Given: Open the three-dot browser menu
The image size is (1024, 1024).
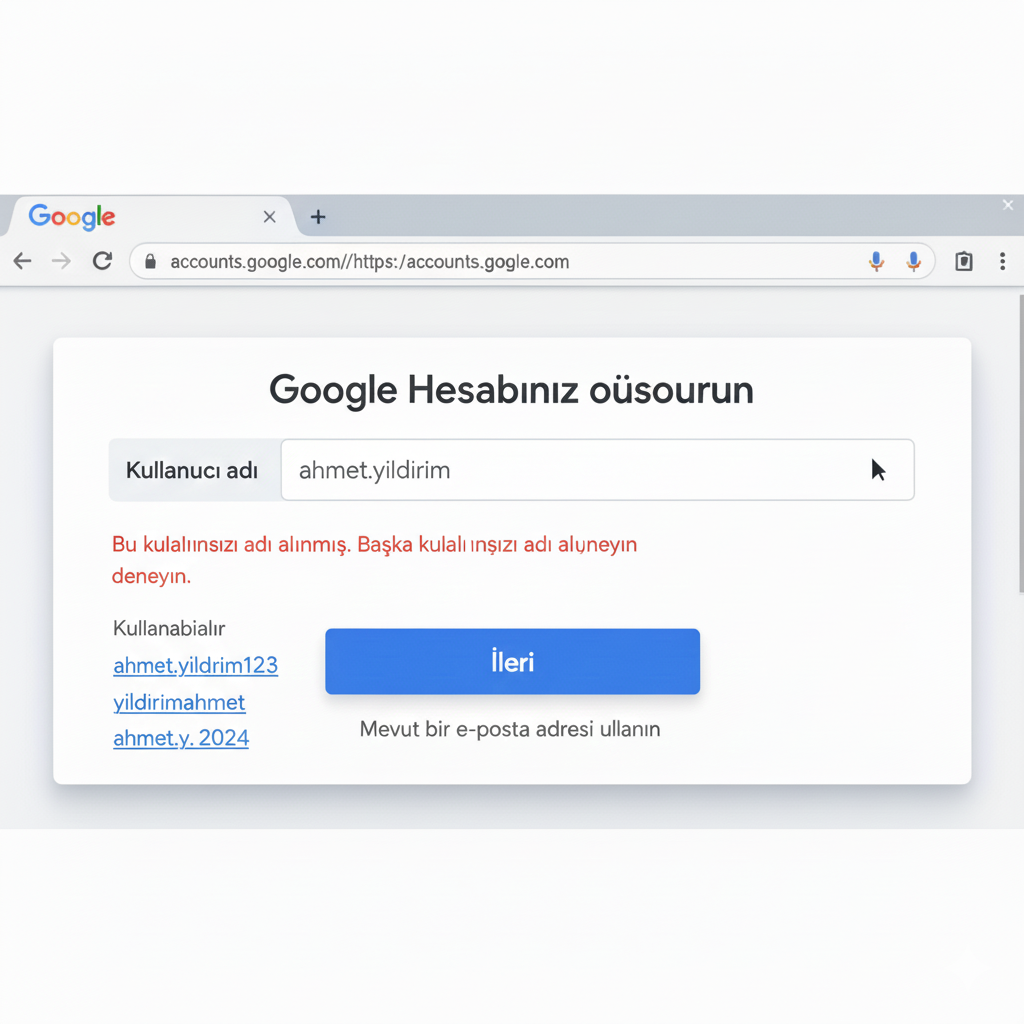Looking at the screenshot, I should click(1002, 262).
